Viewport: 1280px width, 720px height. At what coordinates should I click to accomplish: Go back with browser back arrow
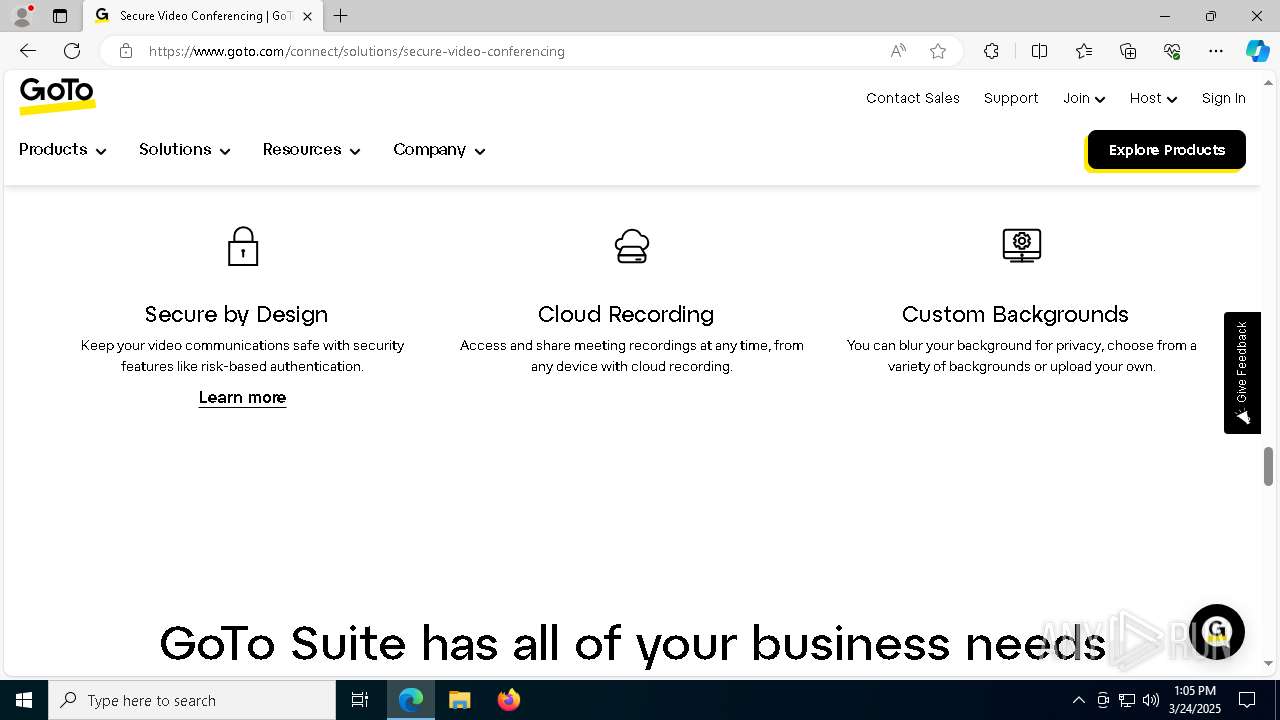(28, 51)
